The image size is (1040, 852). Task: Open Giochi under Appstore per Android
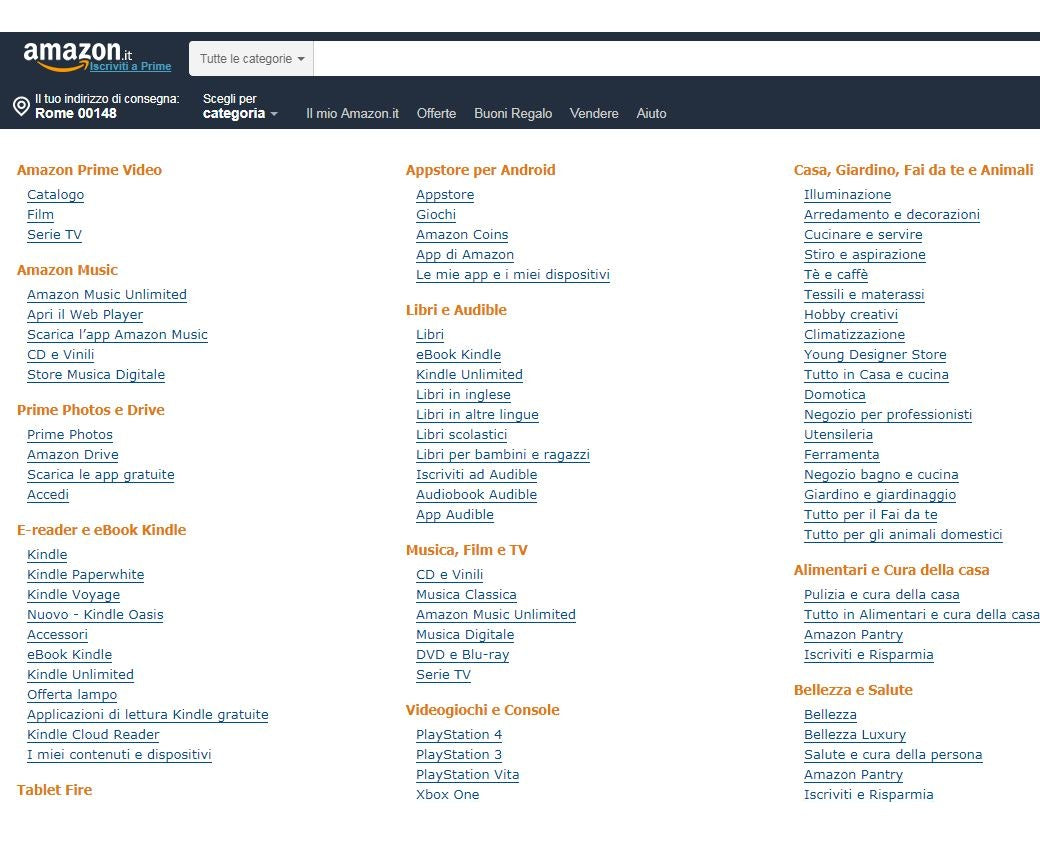[436, 215]
